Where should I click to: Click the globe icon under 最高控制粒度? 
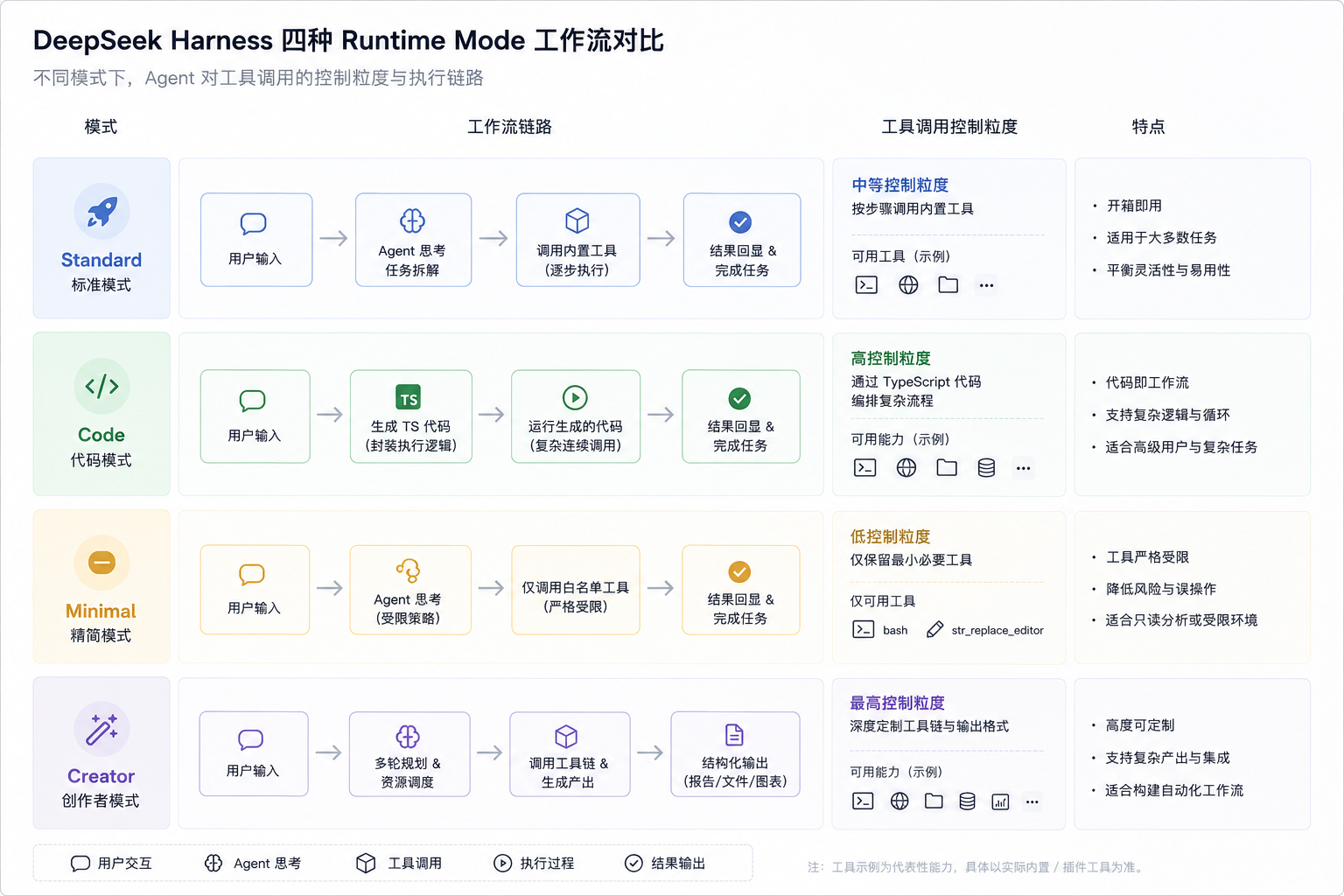tap(899, 801)
